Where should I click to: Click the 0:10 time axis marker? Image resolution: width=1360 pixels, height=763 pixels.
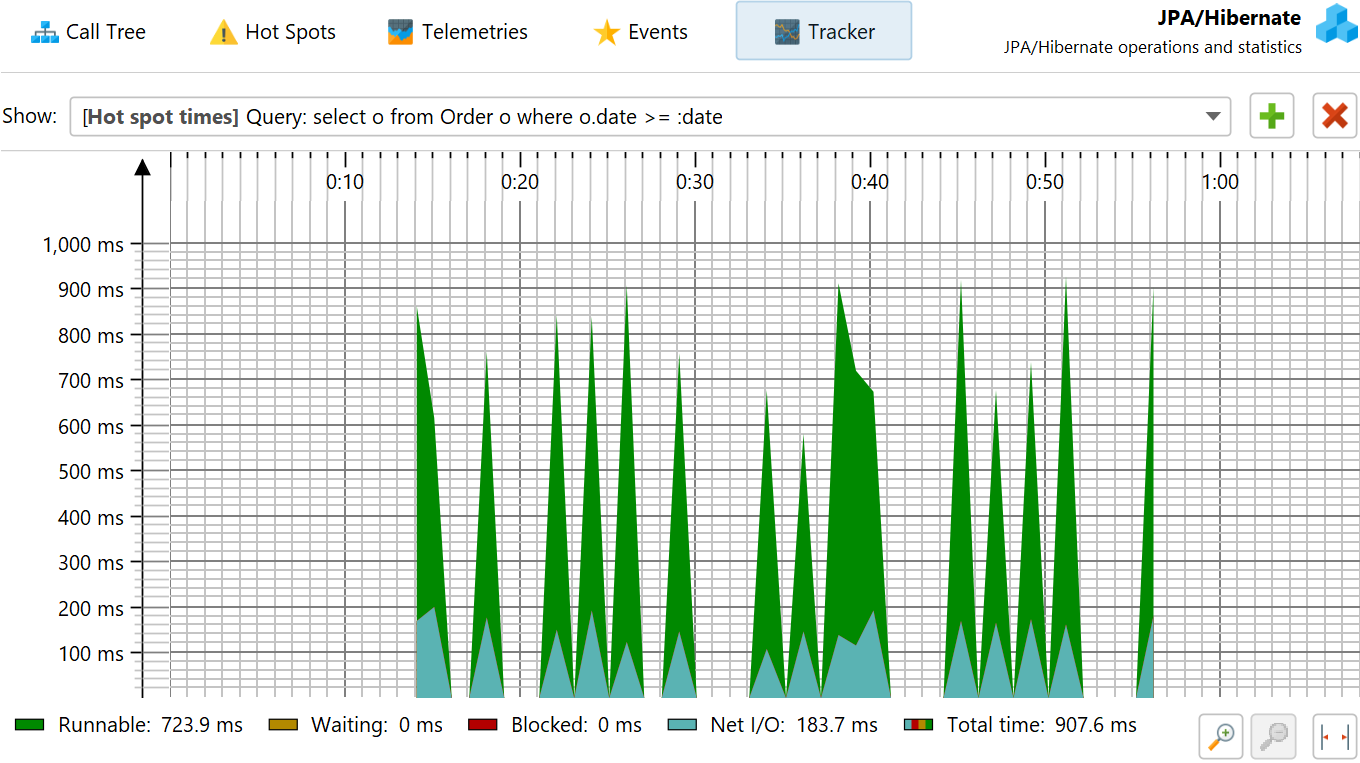pos(345,182)
